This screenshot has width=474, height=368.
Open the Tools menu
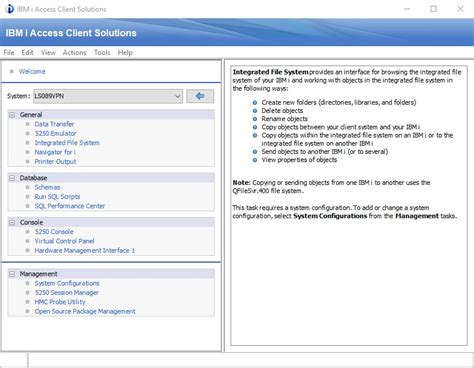102,53
